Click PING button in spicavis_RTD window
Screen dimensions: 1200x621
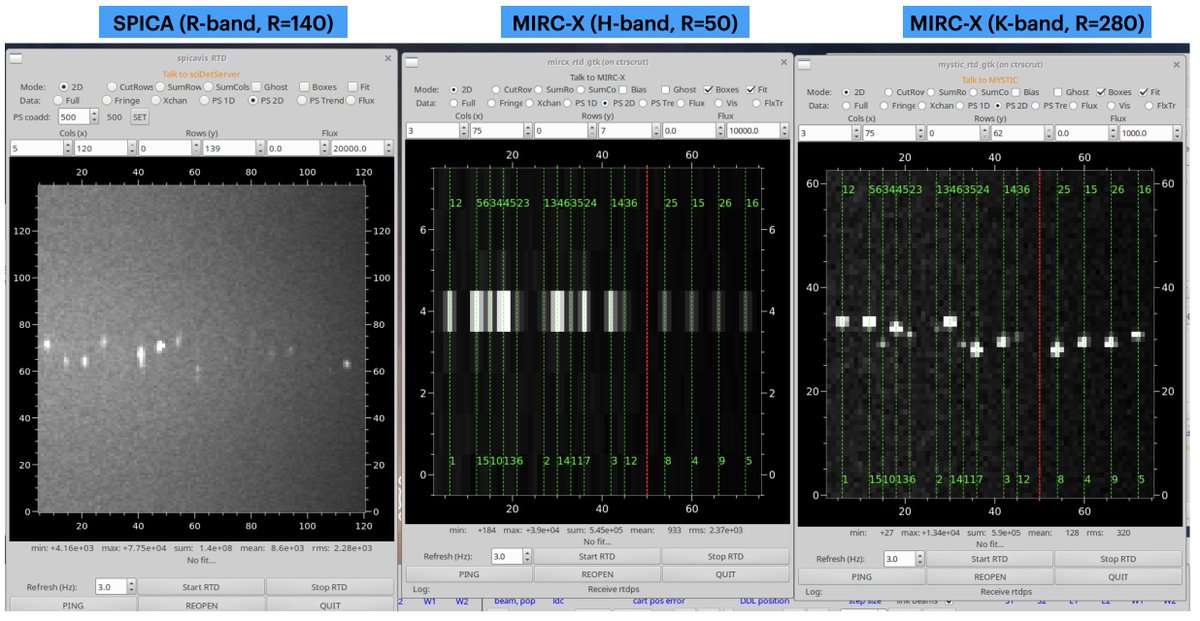pos(73,605)
